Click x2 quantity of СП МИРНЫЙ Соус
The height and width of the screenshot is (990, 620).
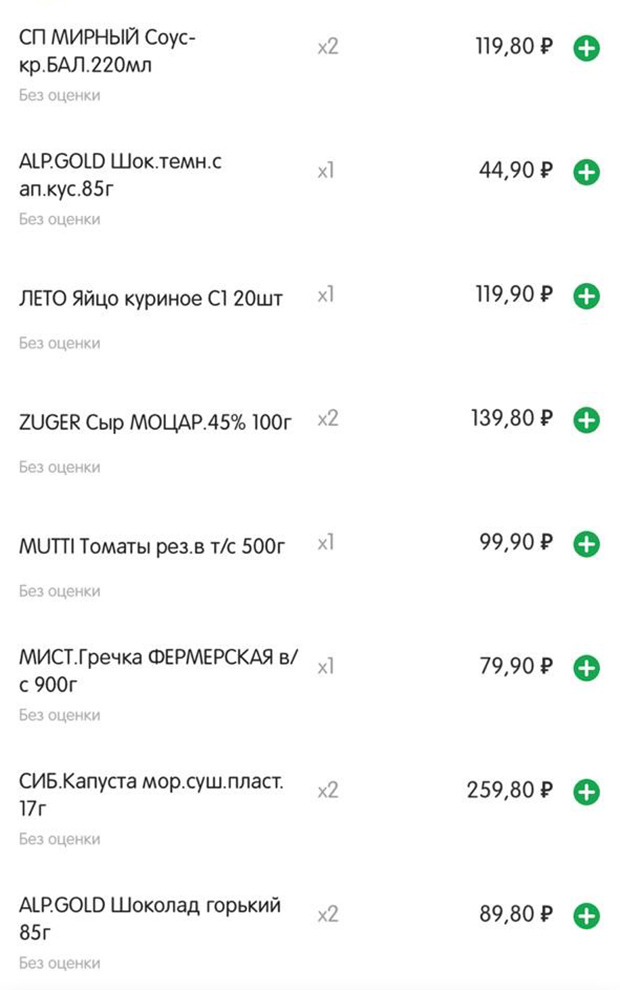[328, 46]
